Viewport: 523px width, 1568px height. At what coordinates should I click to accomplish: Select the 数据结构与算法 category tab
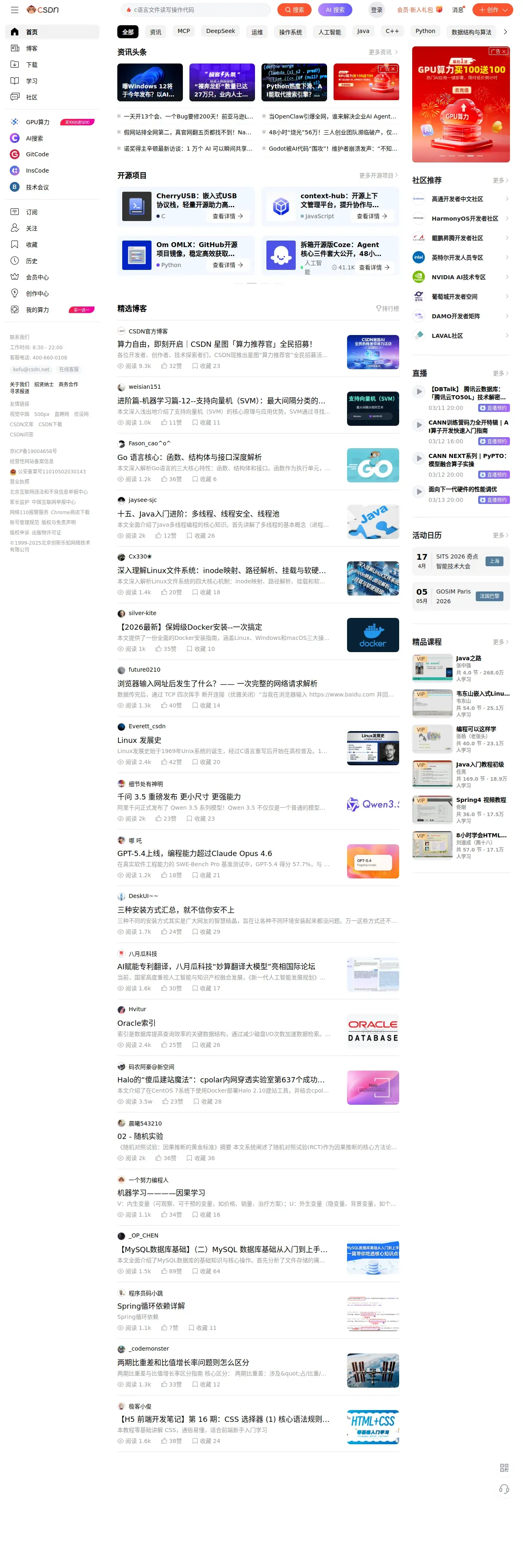pyautogui.click(x=471, y=32)
